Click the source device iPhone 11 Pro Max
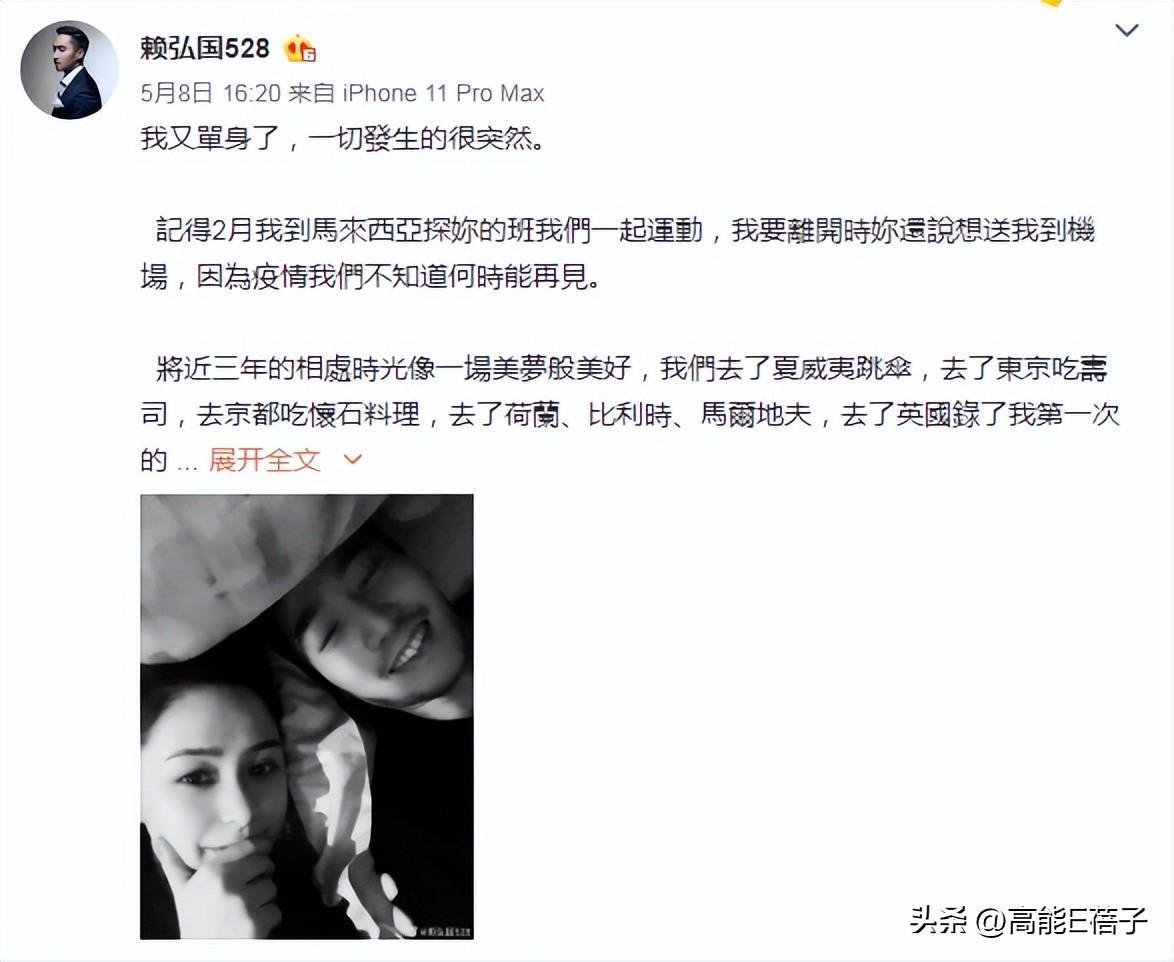This screenshot has width=1174, height=962. coord(443,93)
